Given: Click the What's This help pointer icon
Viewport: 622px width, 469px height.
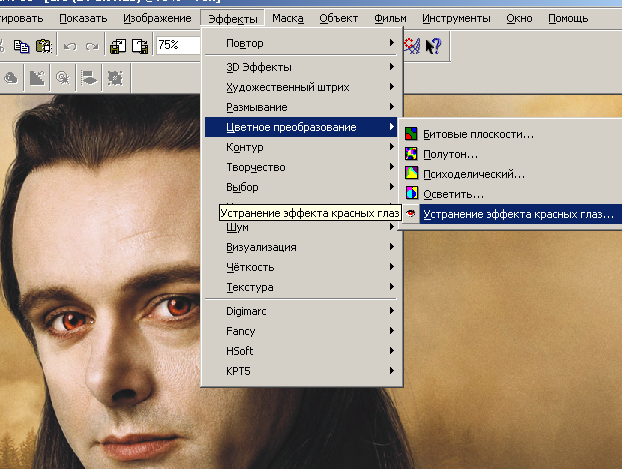Looking at the screenshot, I should (433, 46).
